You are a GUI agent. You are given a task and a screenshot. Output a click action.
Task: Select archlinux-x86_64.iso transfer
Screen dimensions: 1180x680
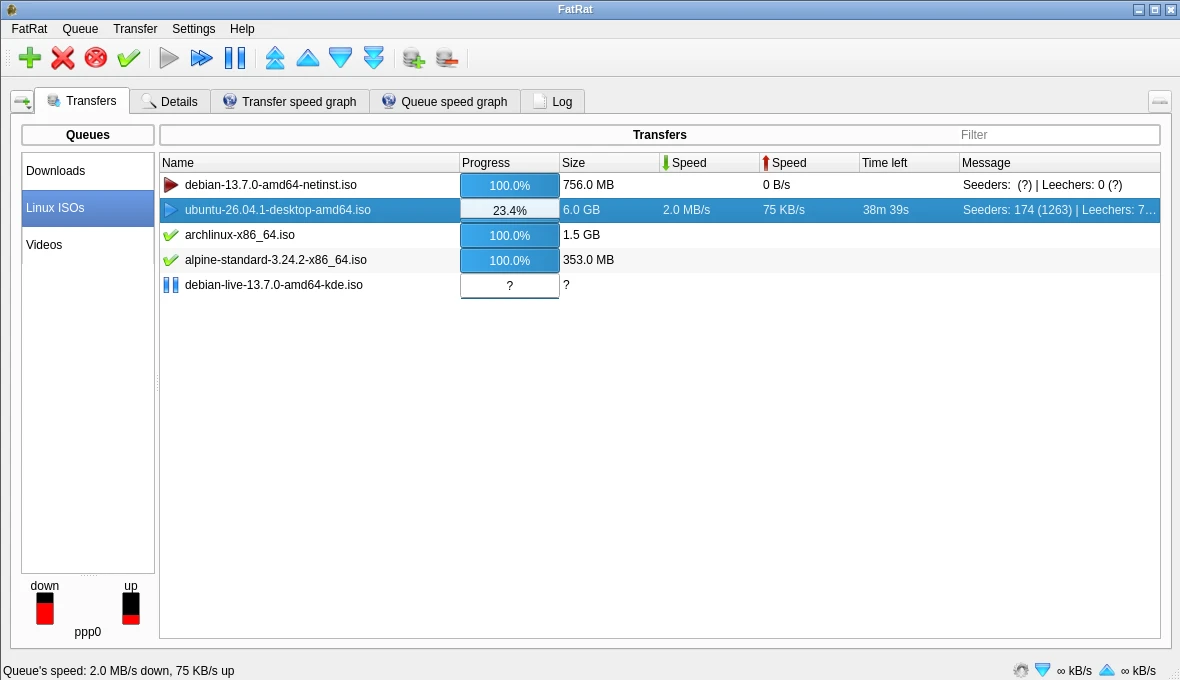pyautogui.click(x=660, y=235)
